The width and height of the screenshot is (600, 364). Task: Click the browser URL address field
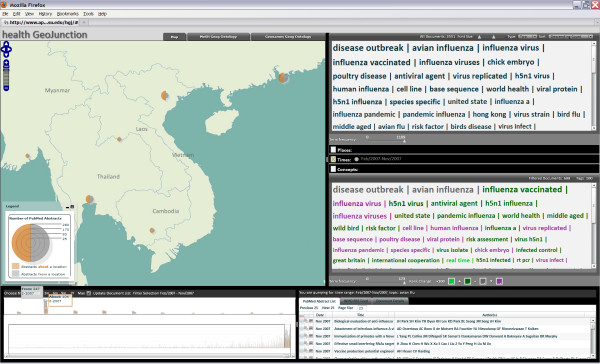click(x=41, y=22)
